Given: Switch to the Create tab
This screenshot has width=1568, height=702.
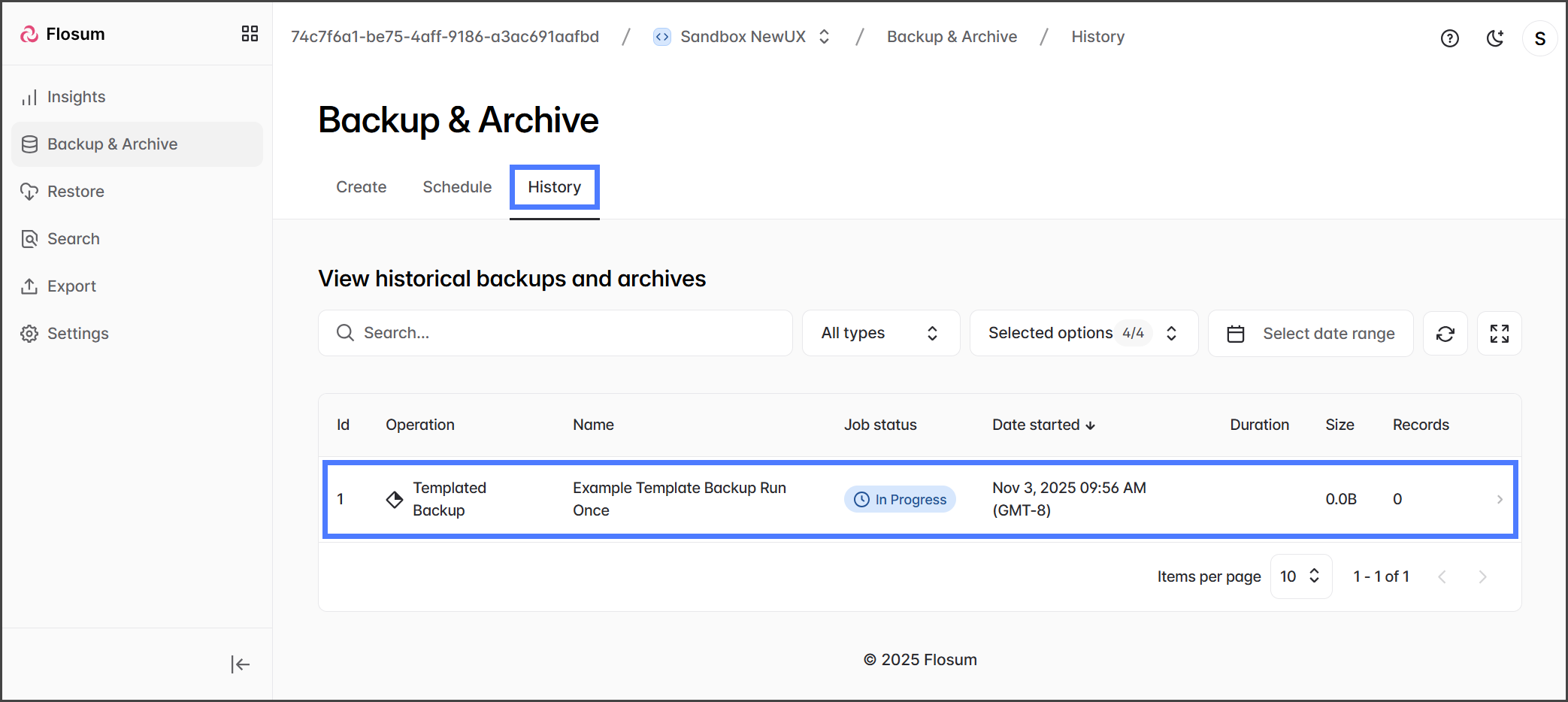Looking at the screenshot, I should tap(361, 187).
